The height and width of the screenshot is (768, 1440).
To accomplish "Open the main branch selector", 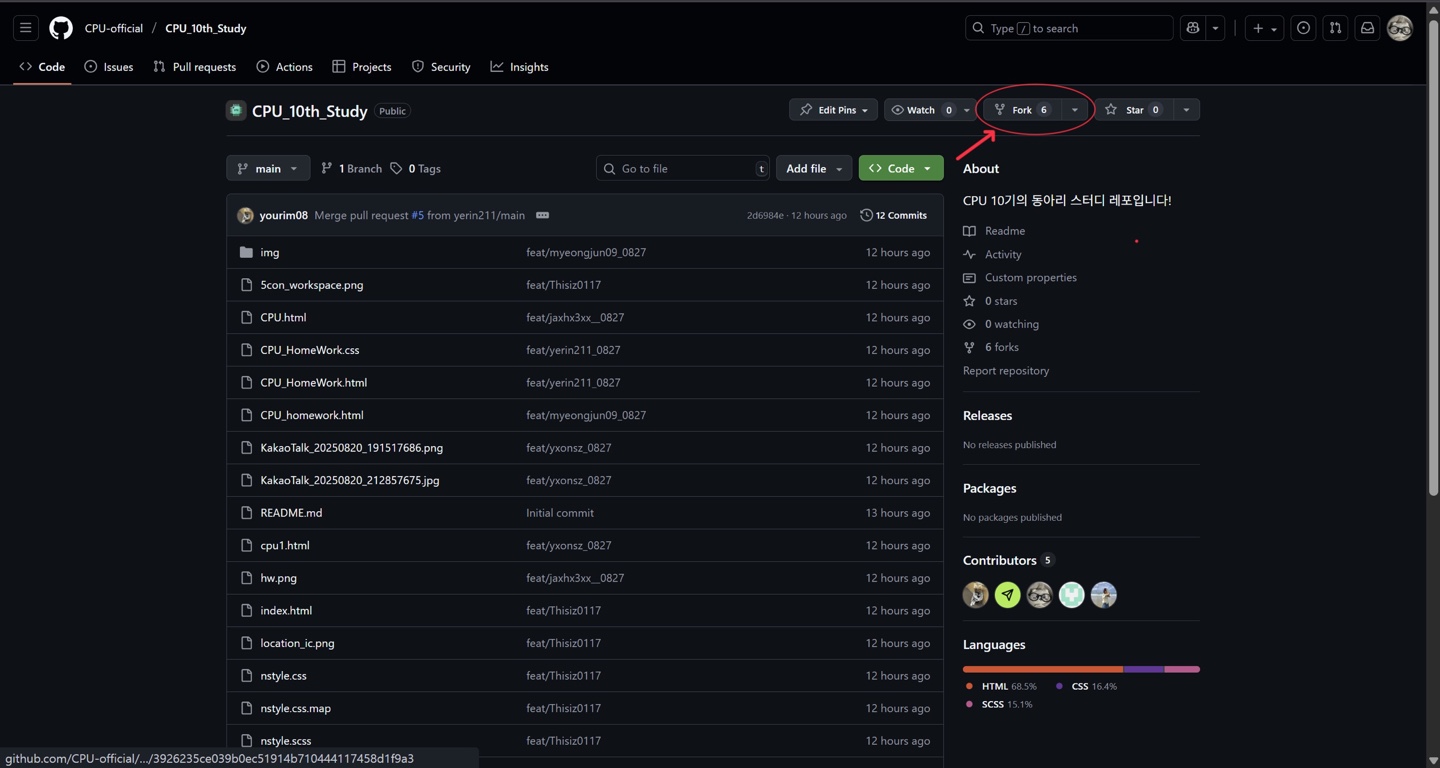I will (x=268, y=168).
